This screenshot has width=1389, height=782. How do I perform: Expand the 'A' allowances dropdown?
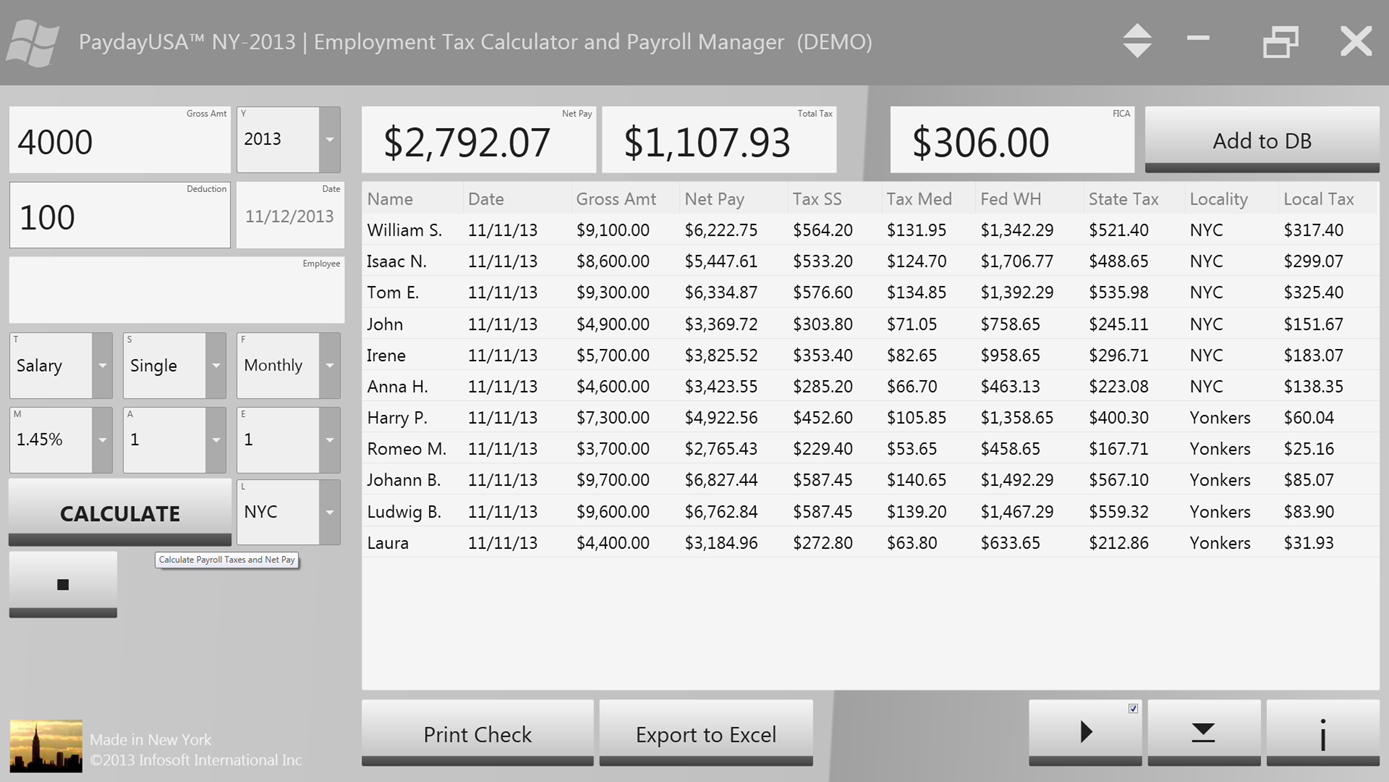coord(216,440)
